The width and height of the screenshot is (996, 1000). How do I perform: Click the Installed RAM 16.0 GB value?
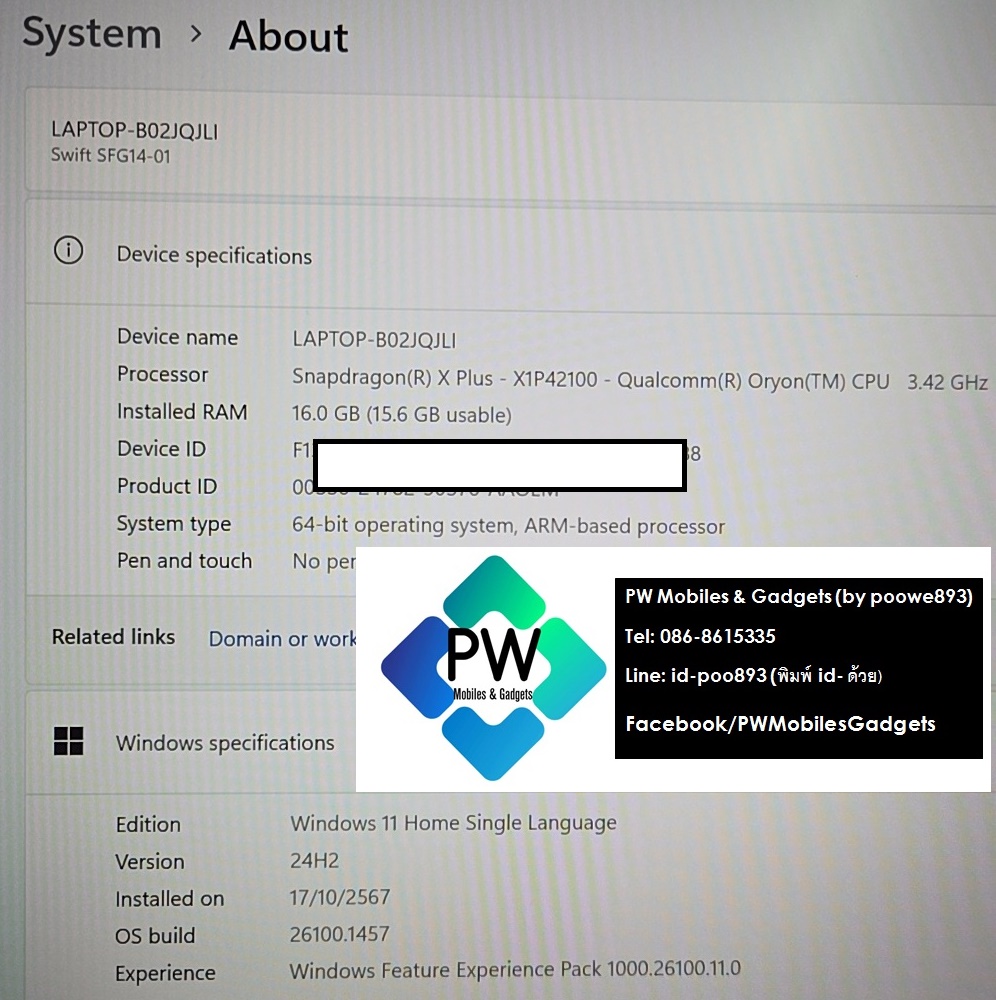[401, 414]
